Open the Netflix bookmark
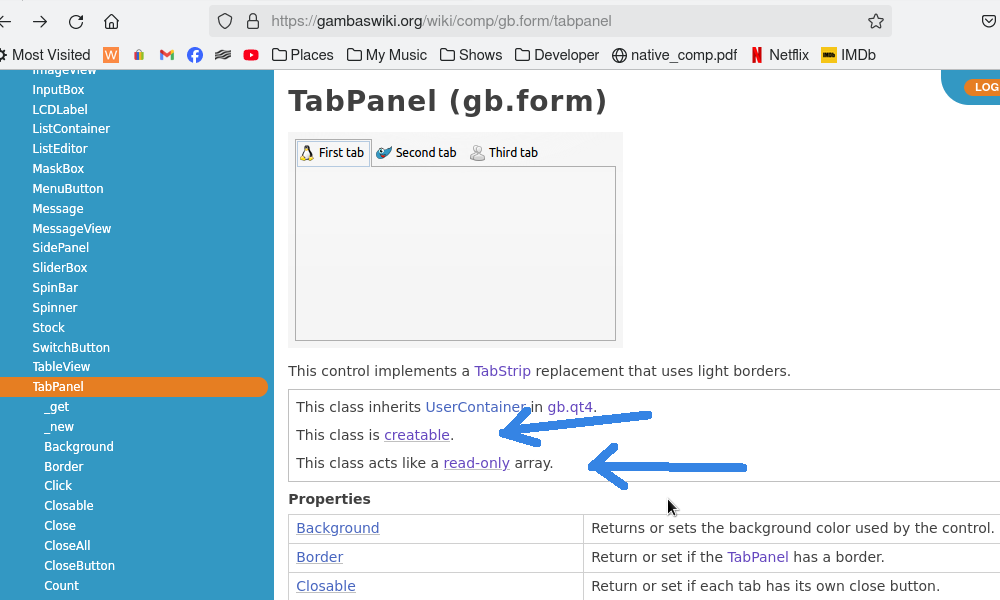The height and width of the screenshot is (600, 1000). 779,55
